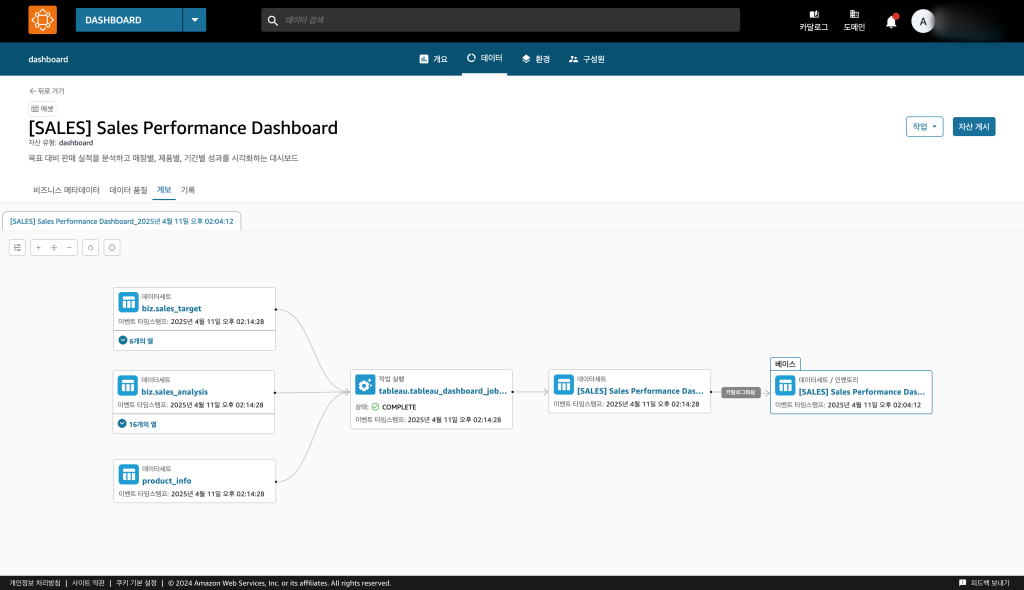Screen dimensions: 1024x590
Task: Go back via 뒤로 가기 link
Action: [x=46, y=91]
